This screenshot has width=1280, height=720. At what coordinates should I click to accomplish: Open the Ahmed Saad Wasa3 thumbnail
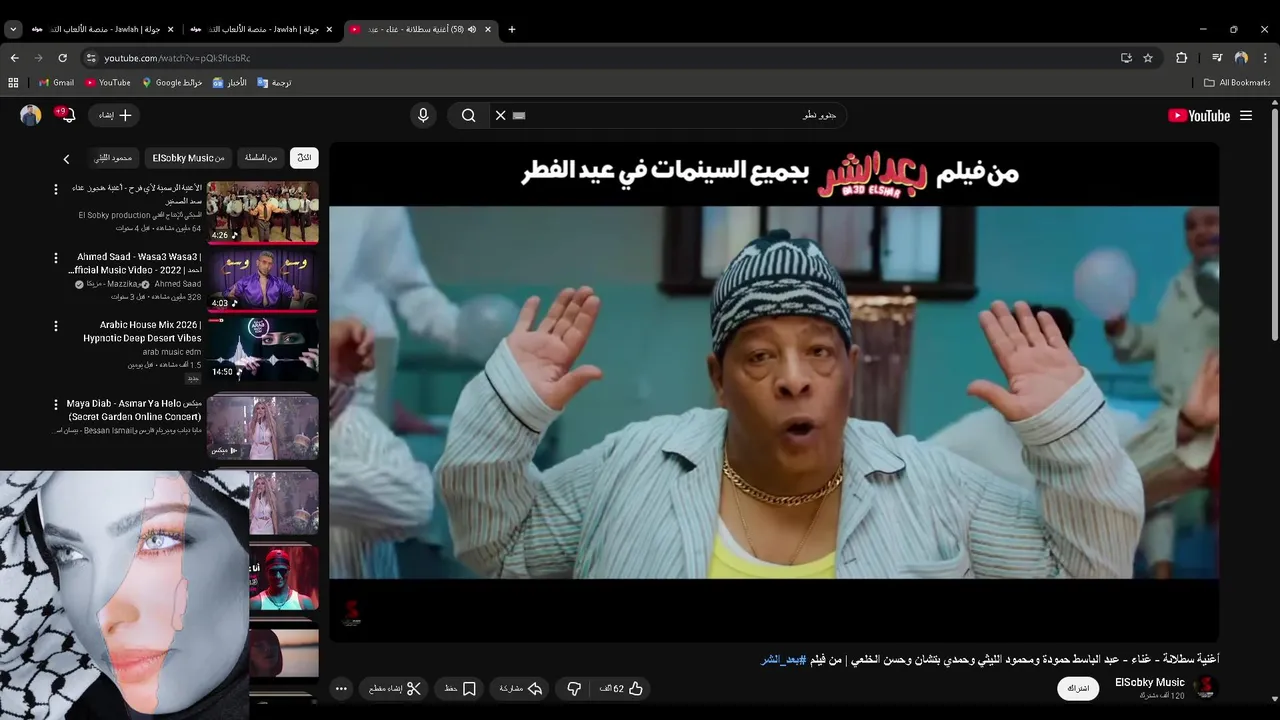pos(263,280)
